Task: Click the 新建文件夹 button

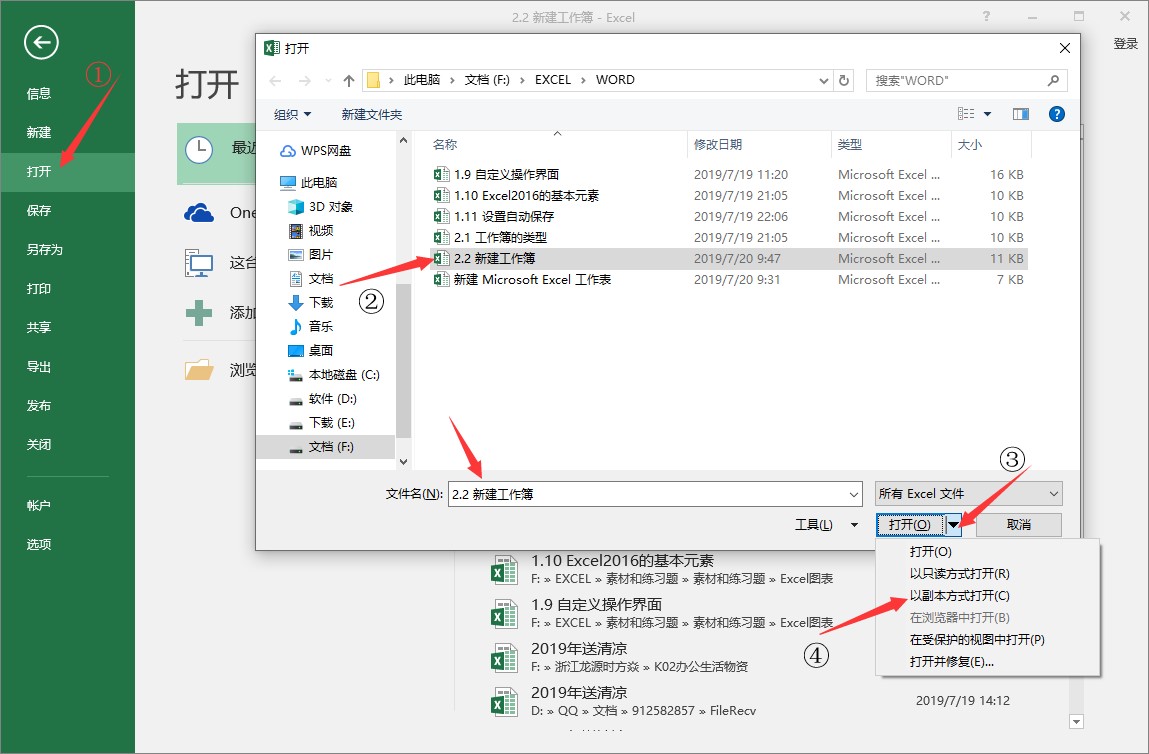Action: (x=372, y=115)
